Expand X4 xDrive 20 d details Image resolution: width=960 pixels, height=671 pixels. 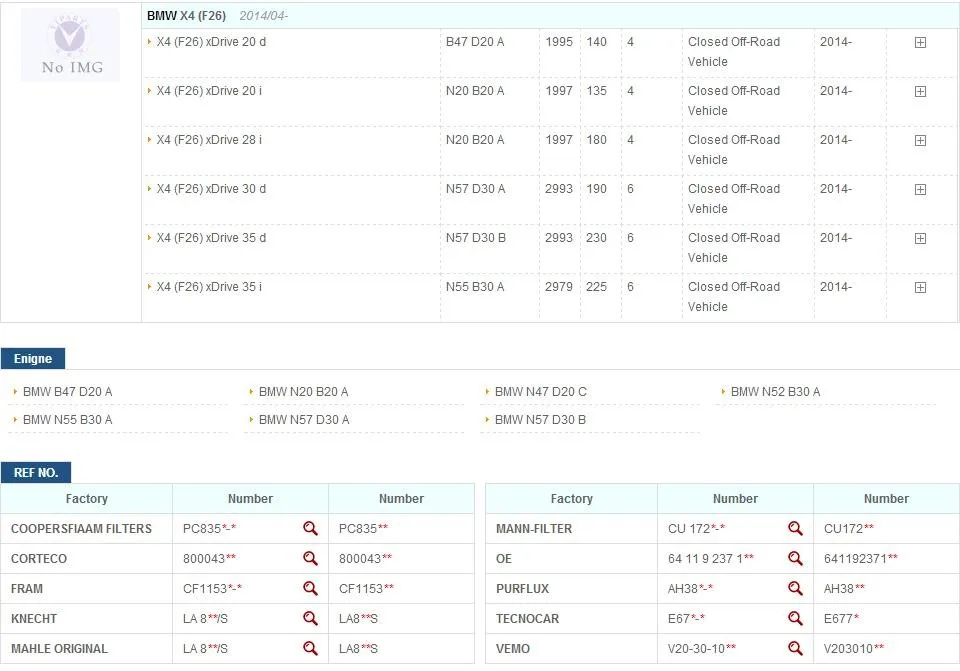920,42
